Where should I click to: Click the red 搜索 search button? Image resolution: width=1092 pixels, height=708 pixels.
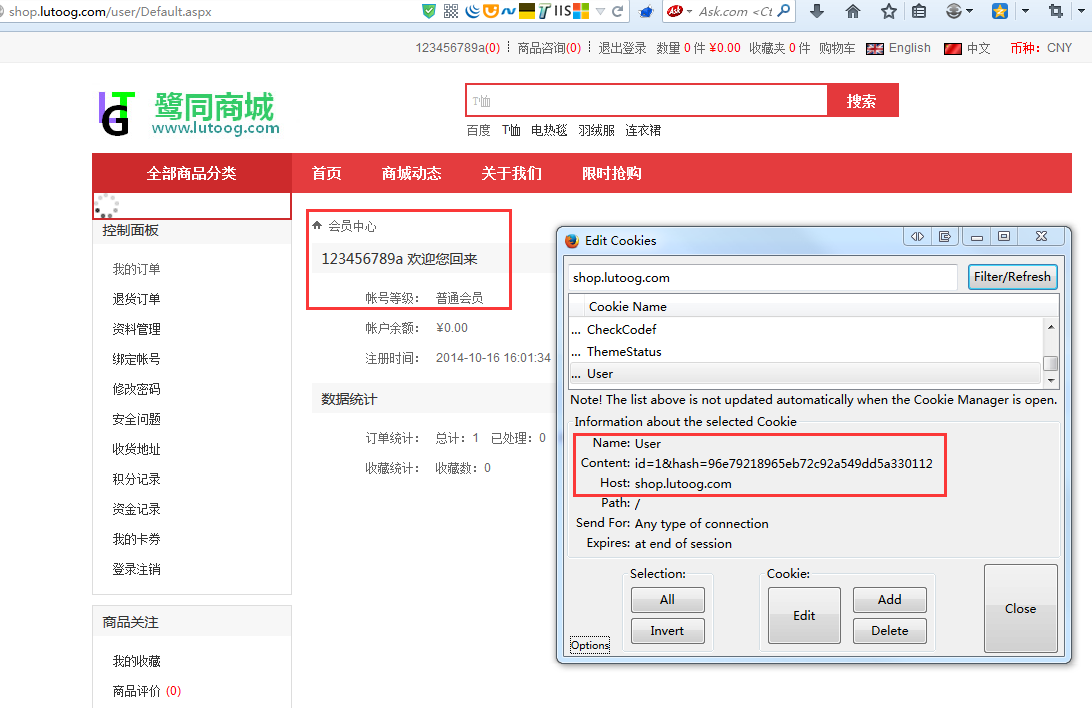click(x=861, y=101)
